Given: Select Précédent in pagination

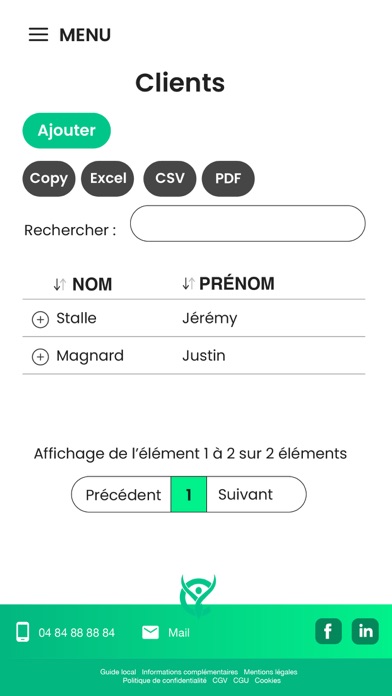Looking at the screenshot, I should click(x=121, y=494).
